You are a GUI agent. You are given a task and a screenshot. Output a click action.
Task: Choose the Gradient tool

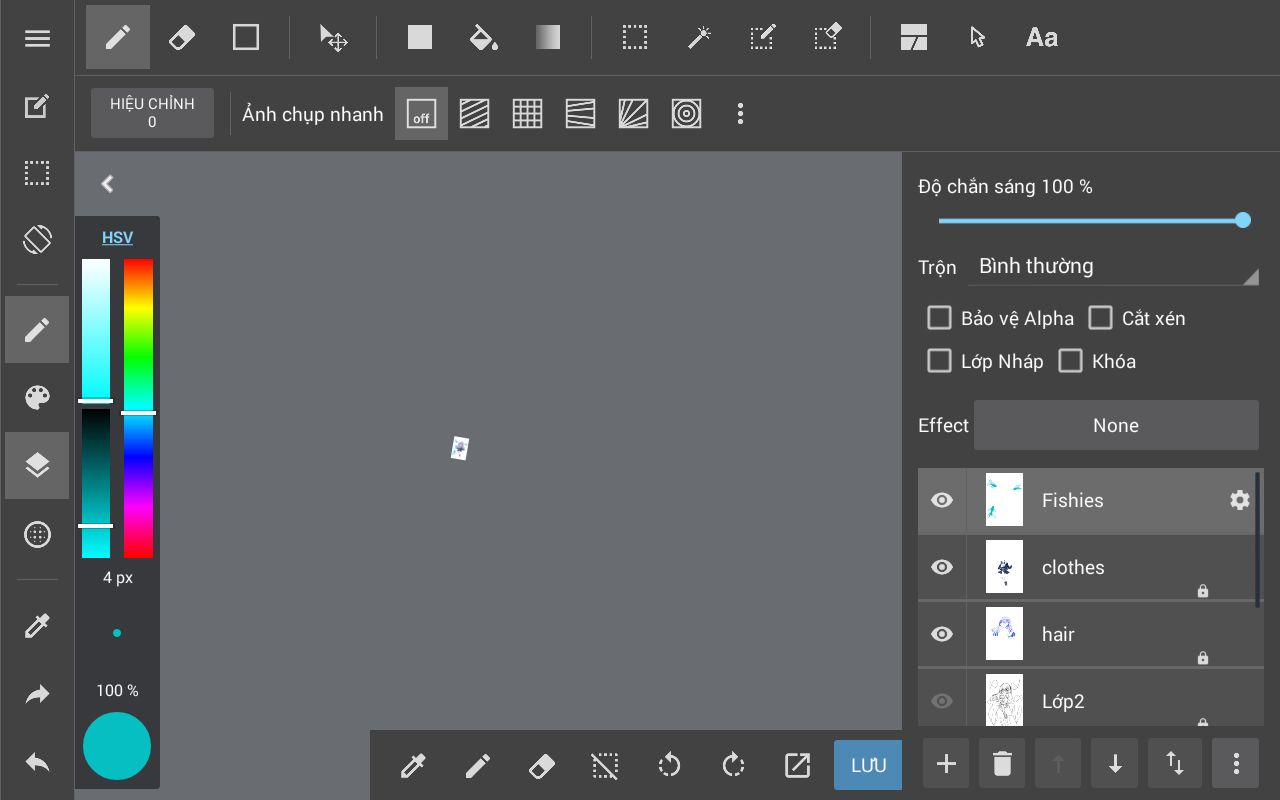pos(548,38)
